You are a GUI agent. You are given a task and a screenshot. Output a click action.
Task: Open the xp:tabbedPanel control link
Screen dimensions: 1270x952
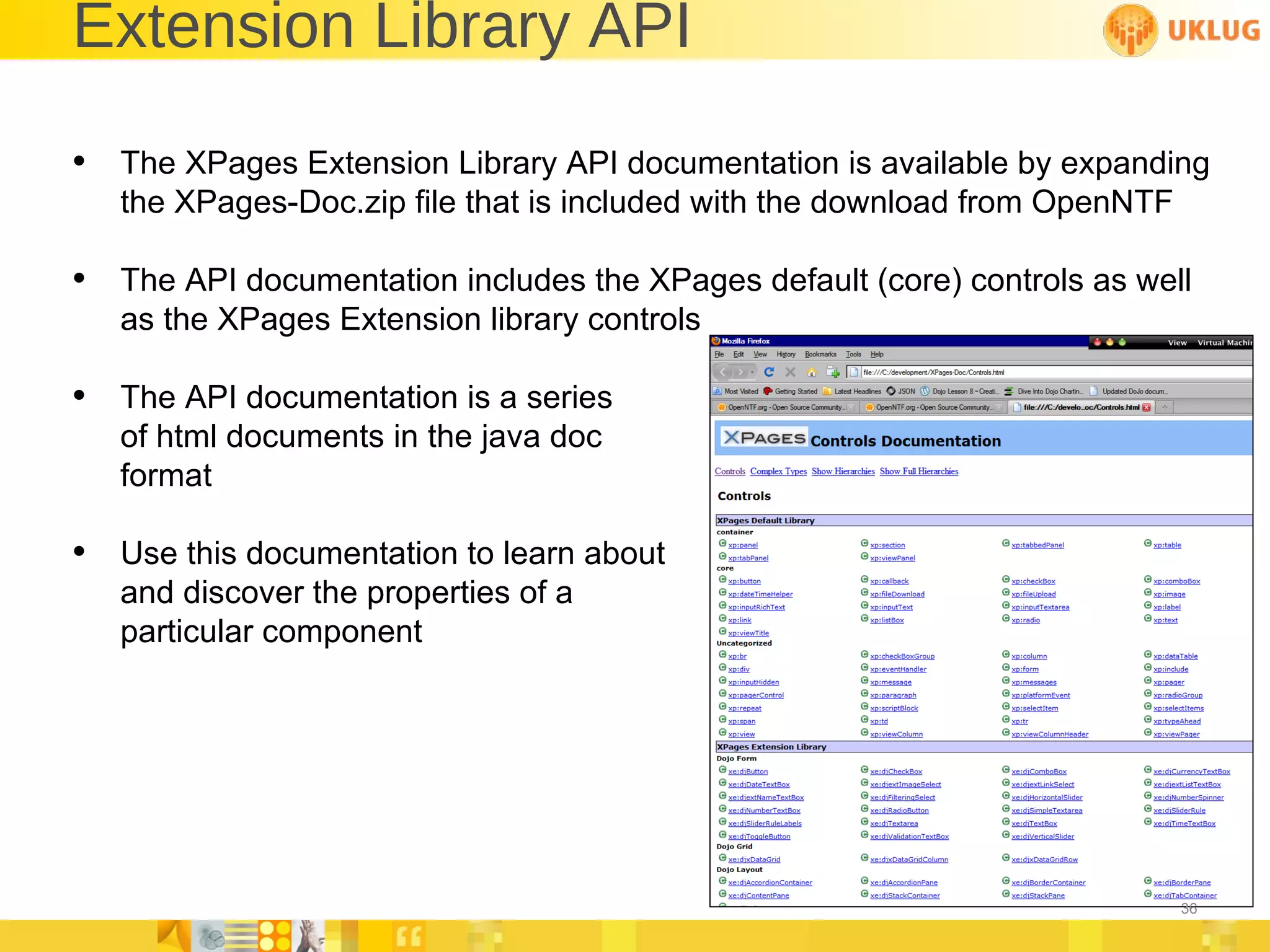click(1037, 545)
